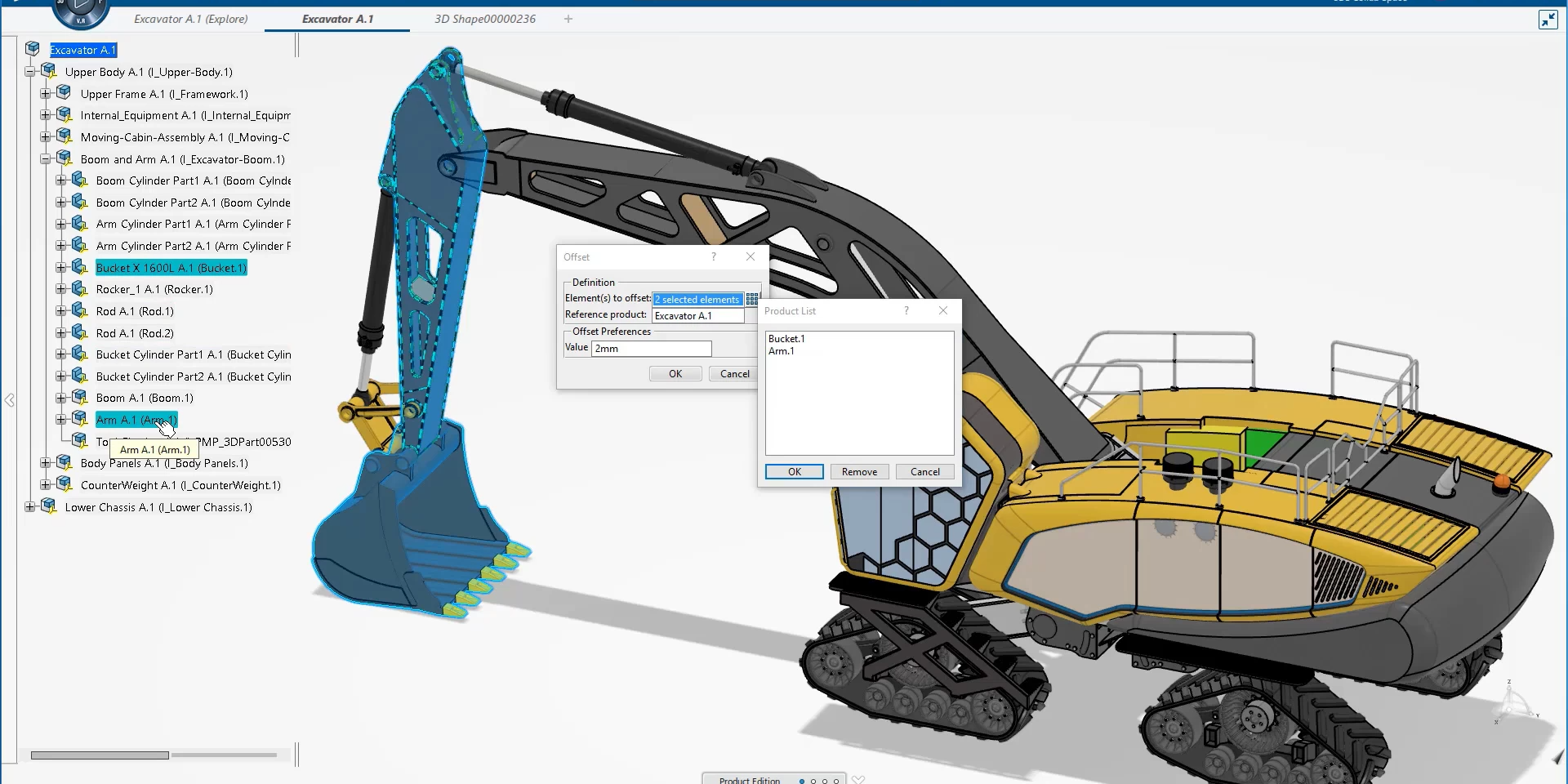
Task: Switch to the Excavator A.1 (Explore) tab
Action: 190,19
